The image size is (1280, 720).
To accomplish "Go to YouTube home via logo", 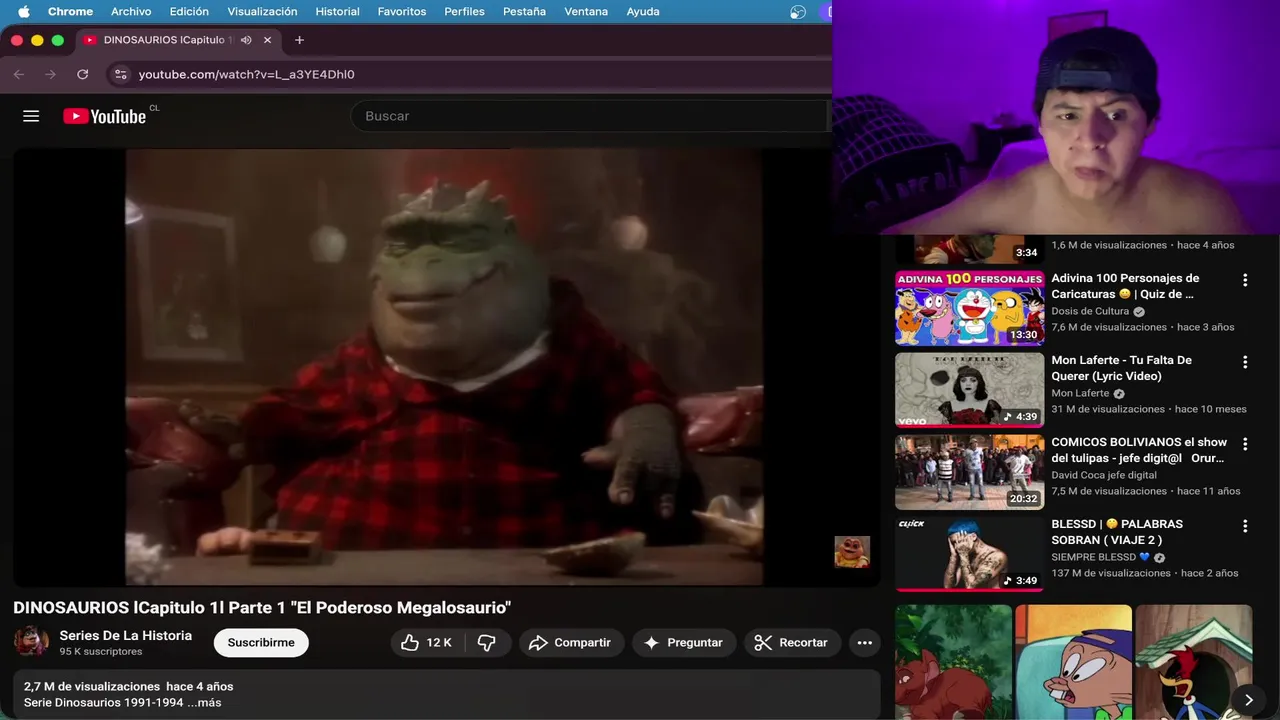I will click(105, 116).
